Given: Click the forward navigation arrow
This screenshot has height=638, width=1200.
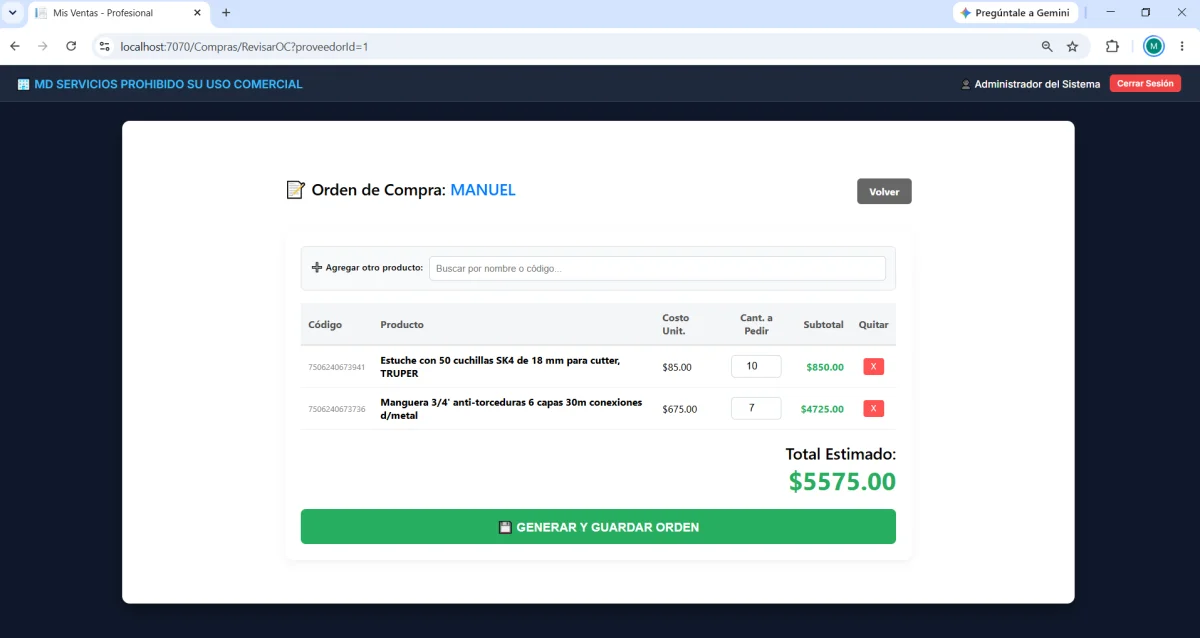Looking at the screenshot, I should (x=43, y=46).
